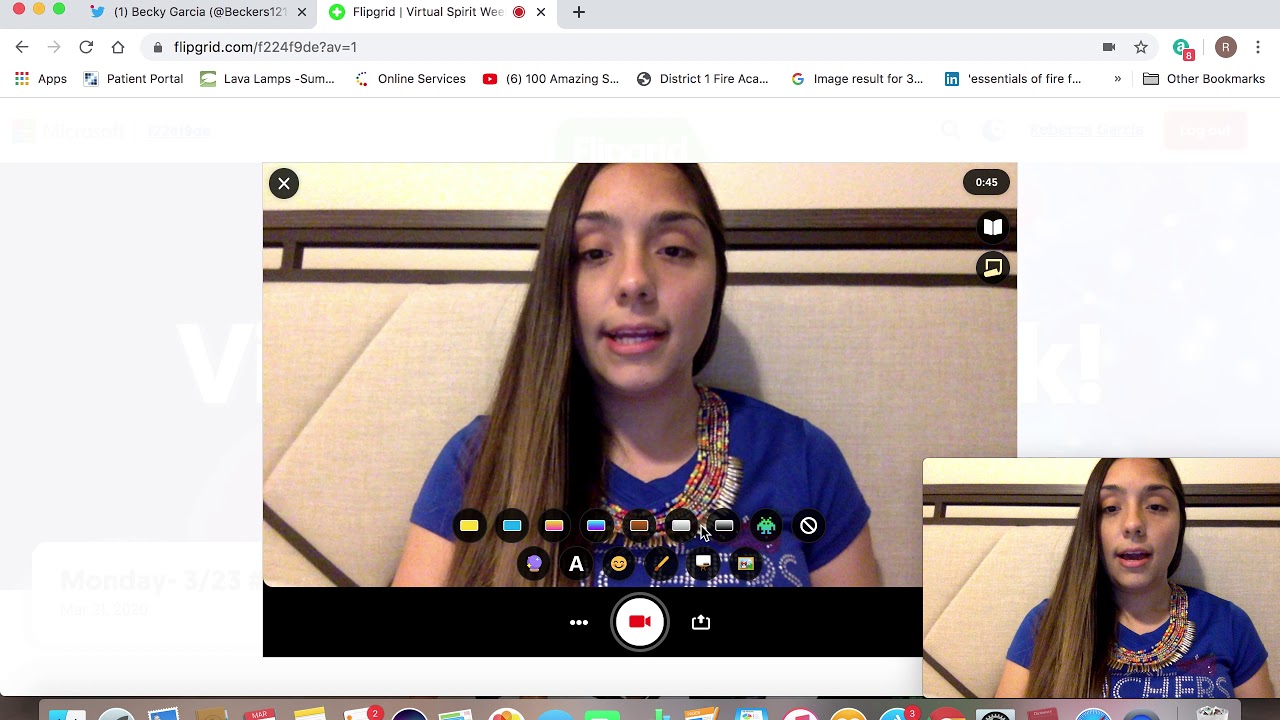Close the Flipgrid browser tab
The width and height of the screenshot is (1280, 720).
541,12
